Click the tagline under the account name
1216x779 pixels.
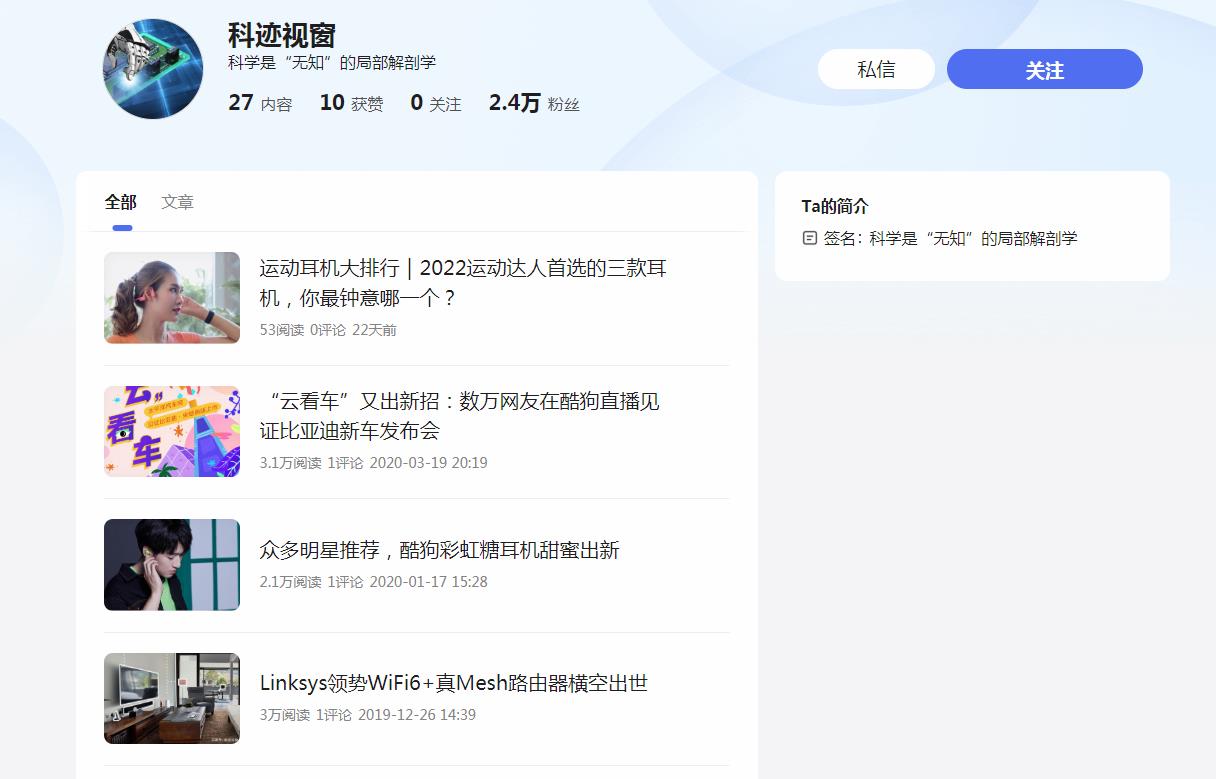tap(332, 62)
